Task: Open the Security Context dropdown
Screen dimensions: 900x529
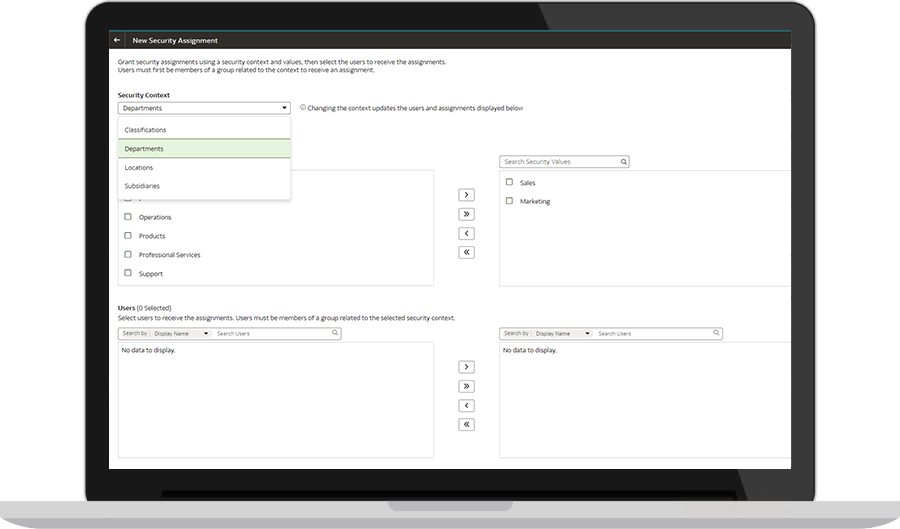Action: pos(204,108)
